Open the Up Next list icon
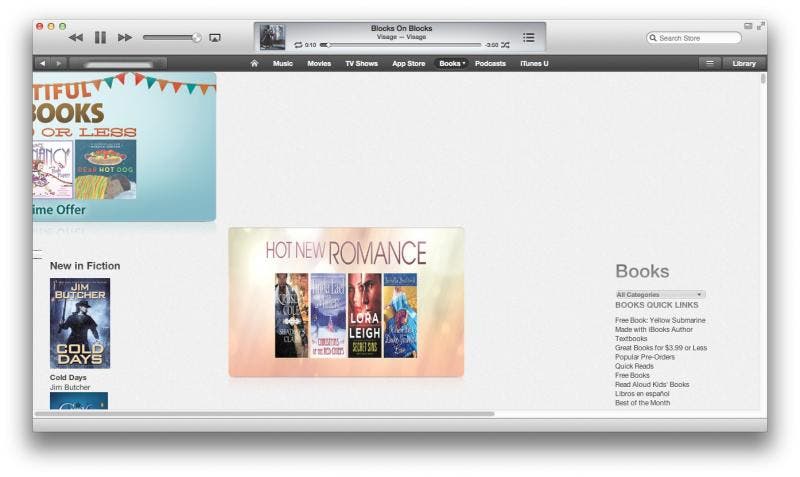The height and width of the screenshot is (477, 800). (x=529, y=37)
